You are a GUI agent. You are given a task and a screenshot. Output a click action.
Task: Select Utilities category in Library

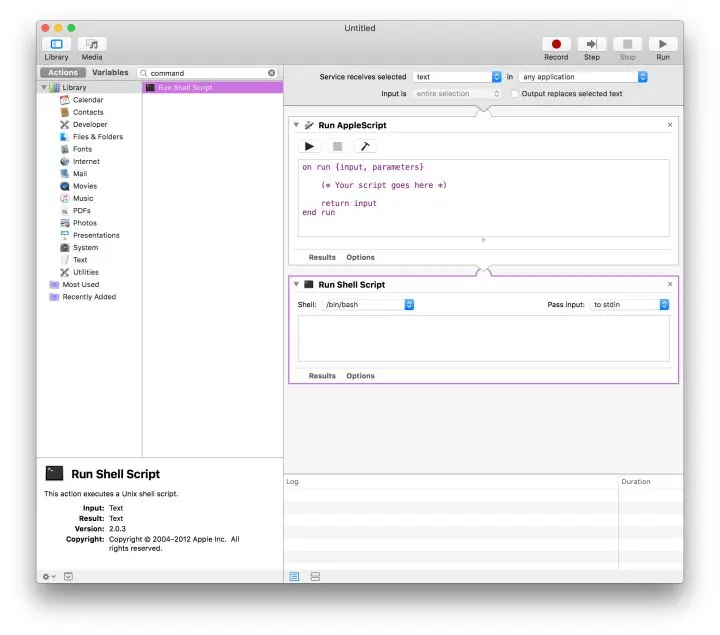point(85,272)
